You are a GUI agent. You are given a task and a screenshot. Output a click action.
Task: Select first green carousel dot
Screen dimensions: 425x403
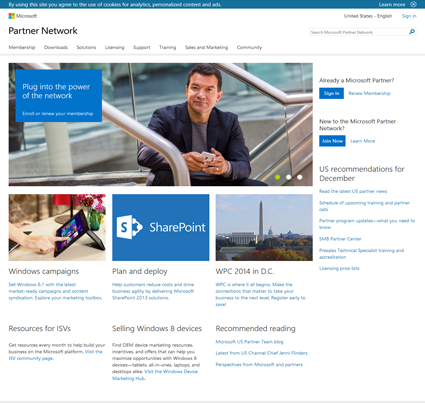click(277, 177)
